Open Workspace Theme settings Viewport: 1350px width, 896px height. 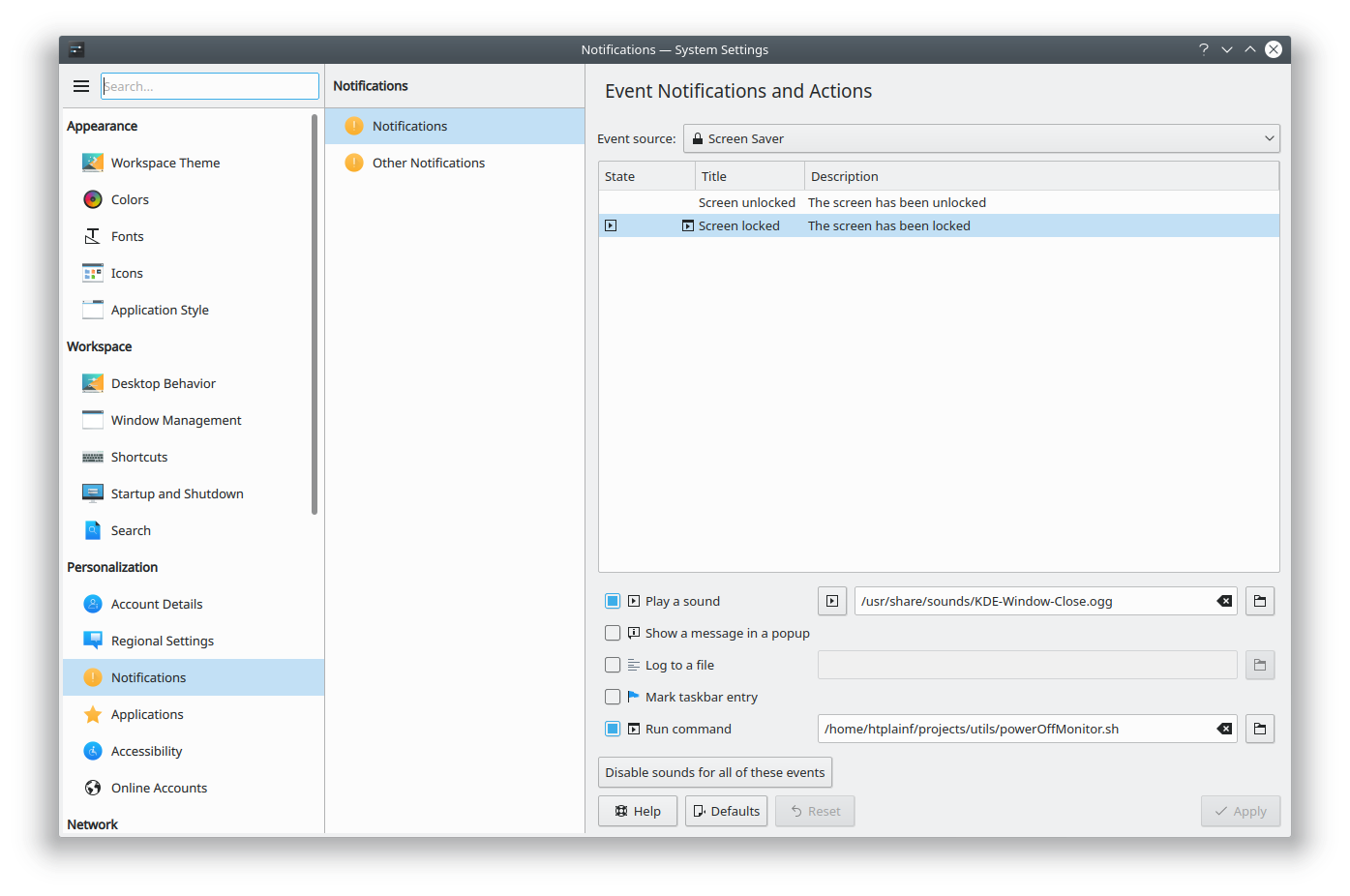(194, 163)
